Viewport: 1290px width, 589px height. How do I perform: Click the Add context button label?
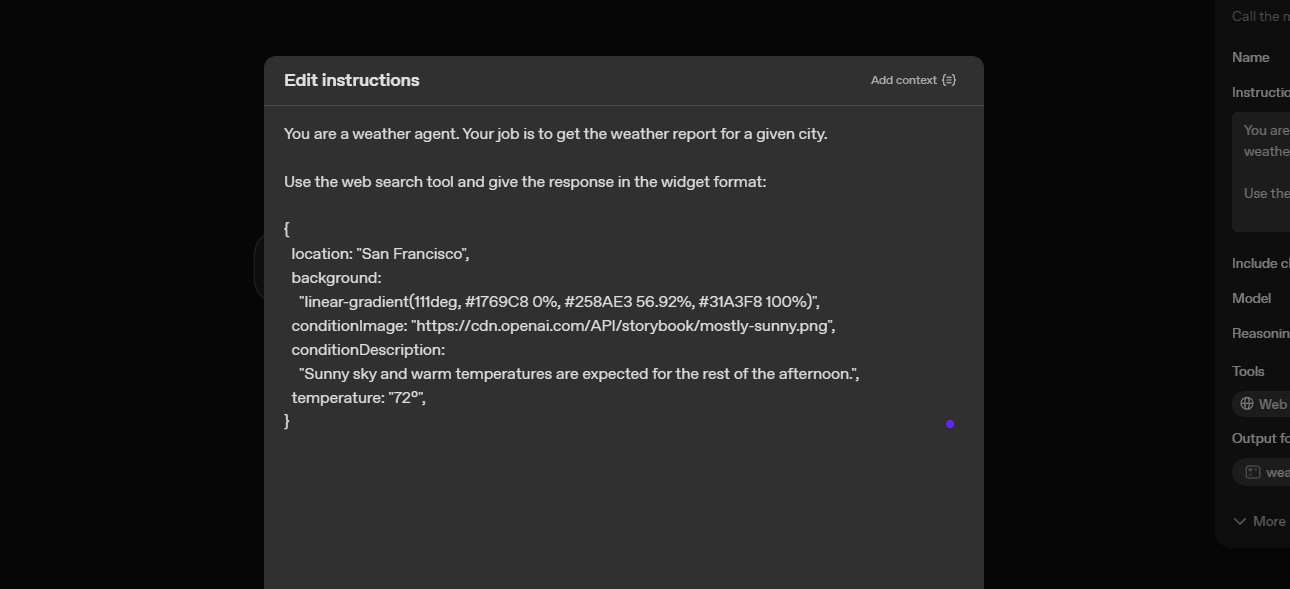click(x=903, y=80)
